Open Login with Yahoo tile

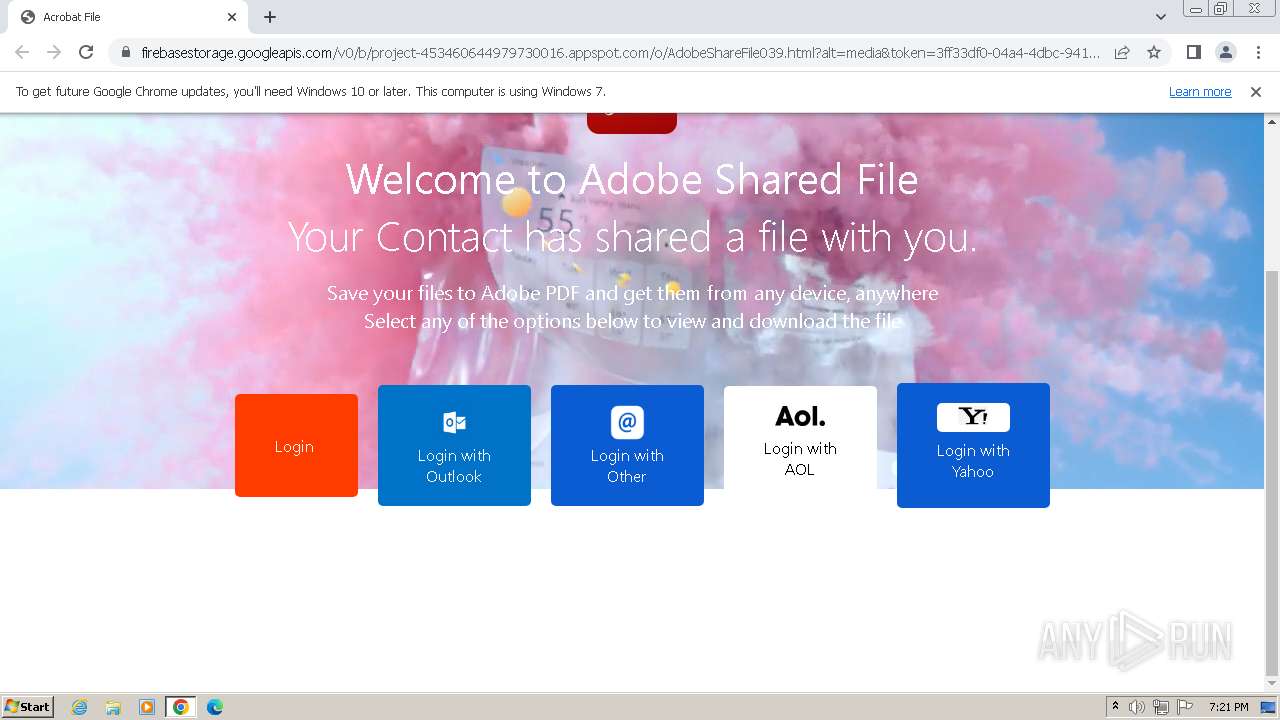click(973, 445)
